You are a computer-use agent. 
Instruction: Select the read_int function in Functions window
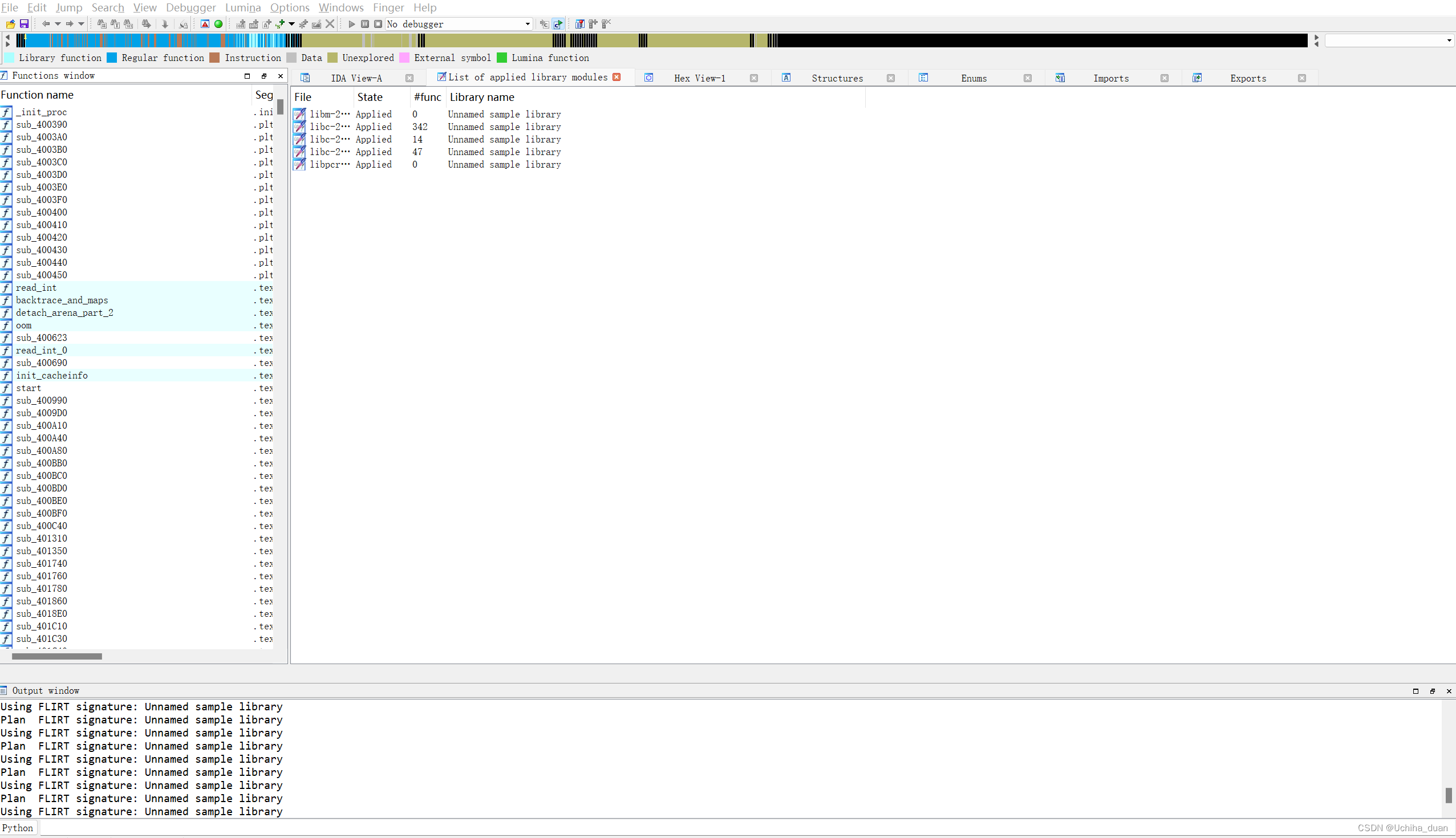point(36,287)
